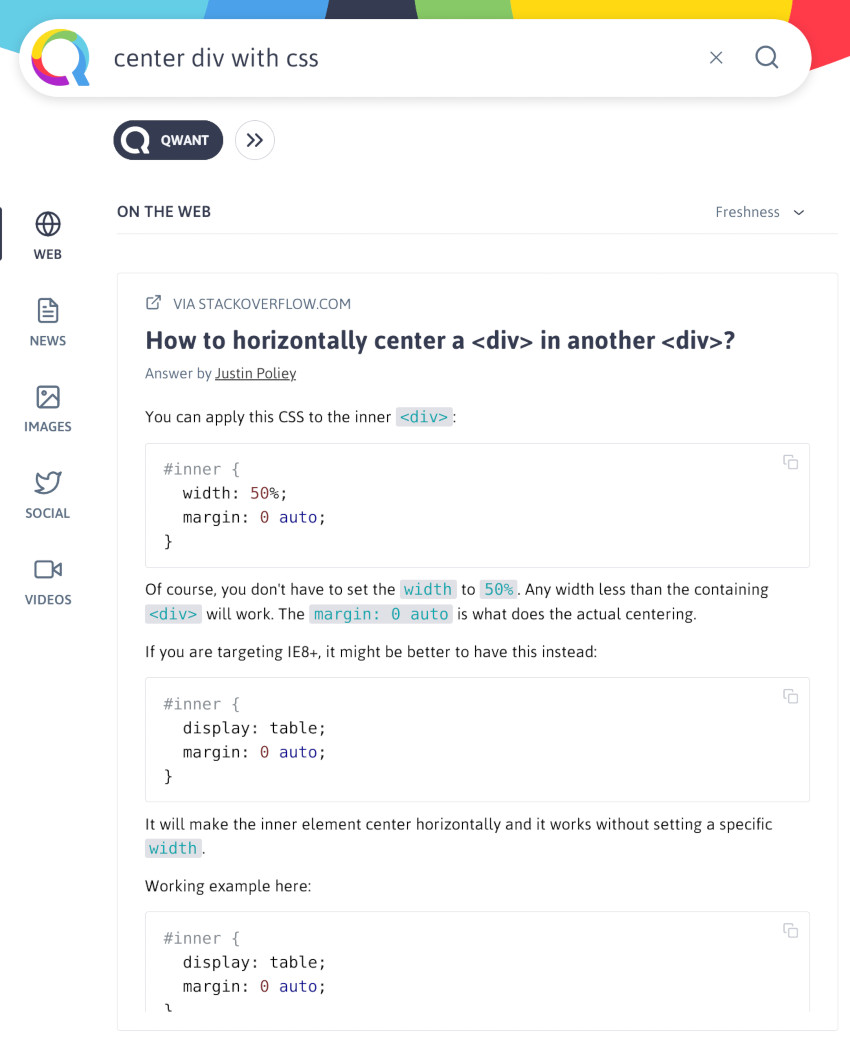
Task: Switch to the Web tab
Action: (48, 236)
